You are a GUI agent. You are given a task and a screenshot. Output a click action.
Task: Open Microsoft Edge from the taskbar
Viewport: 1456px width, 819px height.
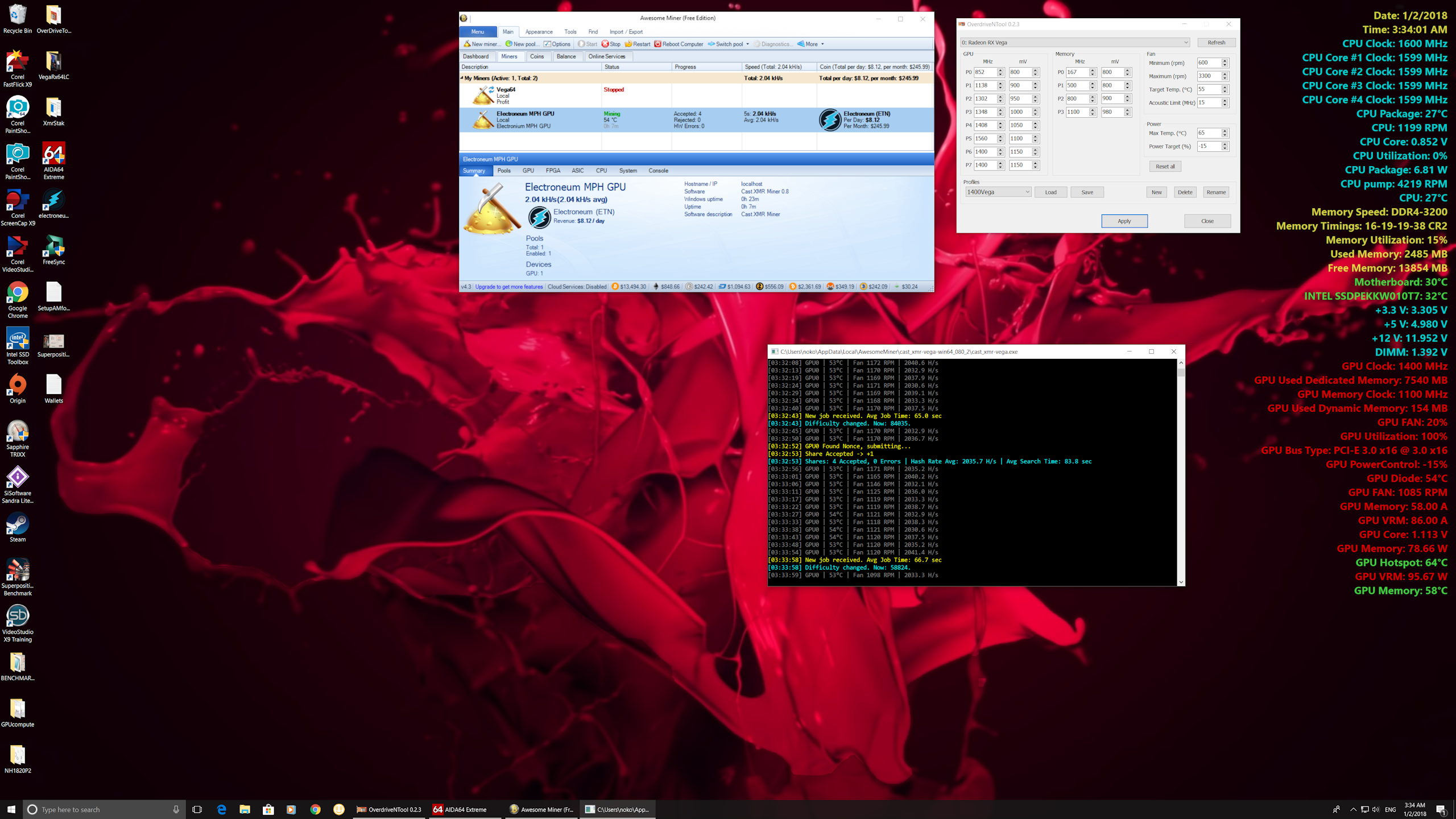(222, 809)
